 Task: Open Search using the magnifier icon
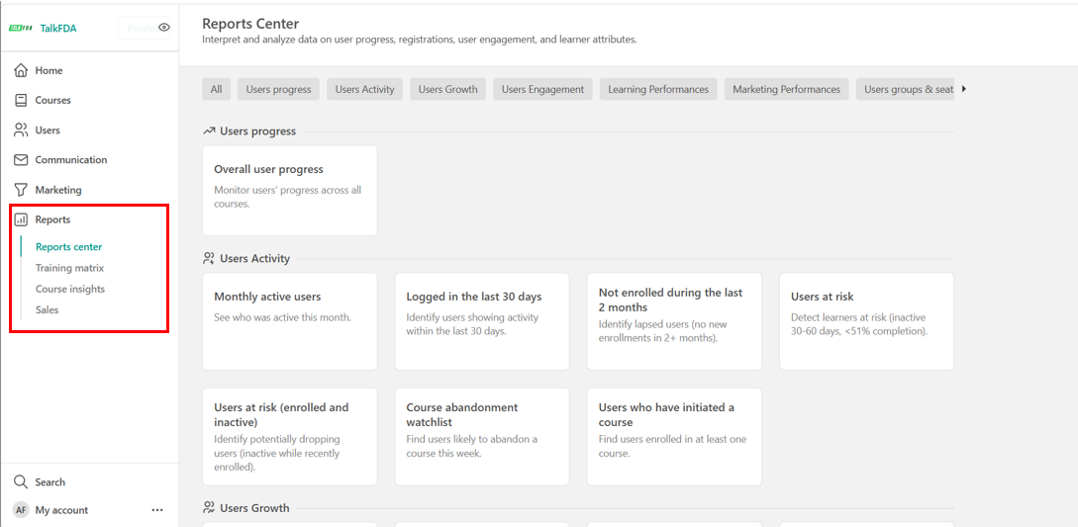click(21, 482)
